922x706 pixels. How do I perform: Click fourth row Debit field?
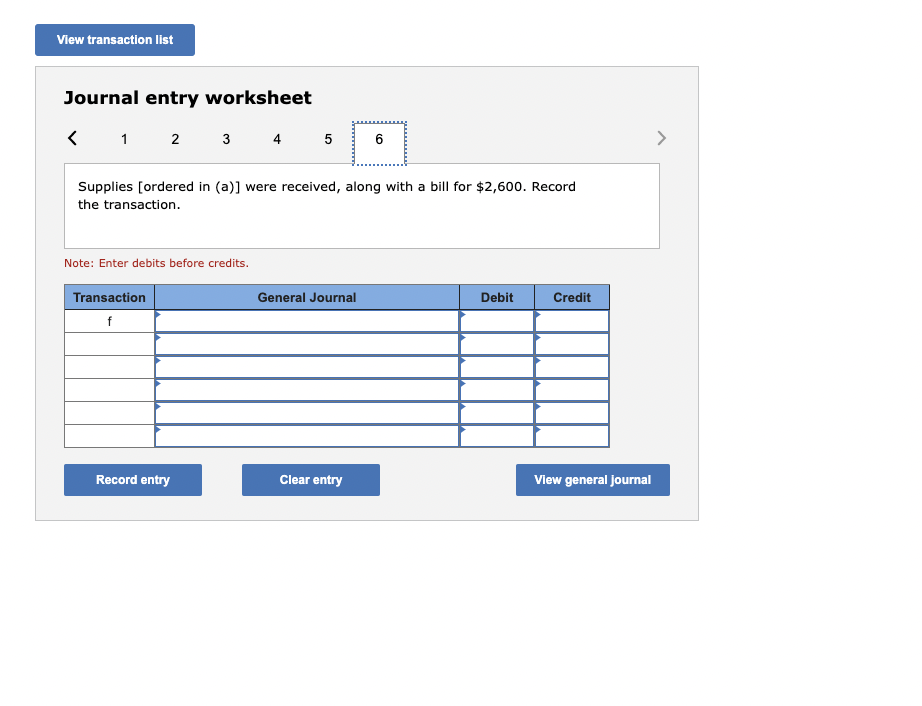497,390
